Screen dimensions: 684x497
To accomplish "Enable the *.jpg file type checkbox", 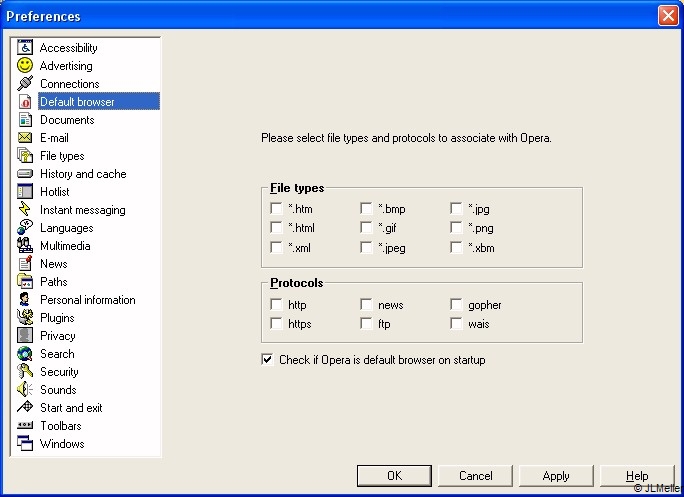I will [456, 208].
